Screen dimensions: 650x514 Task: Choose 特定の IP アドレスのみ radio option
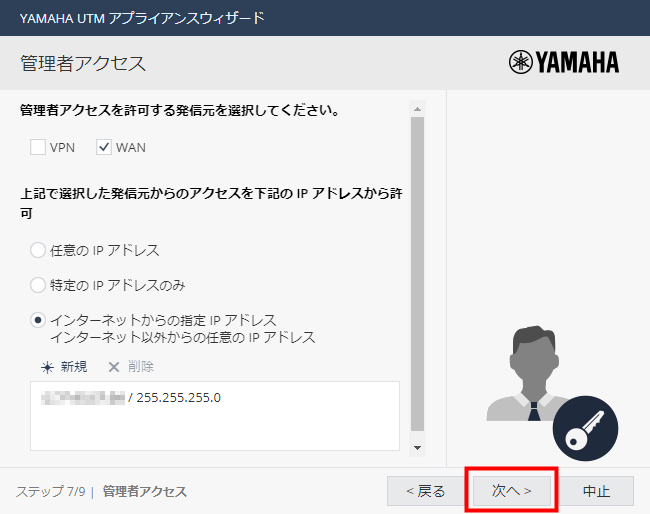click(38, 285)
